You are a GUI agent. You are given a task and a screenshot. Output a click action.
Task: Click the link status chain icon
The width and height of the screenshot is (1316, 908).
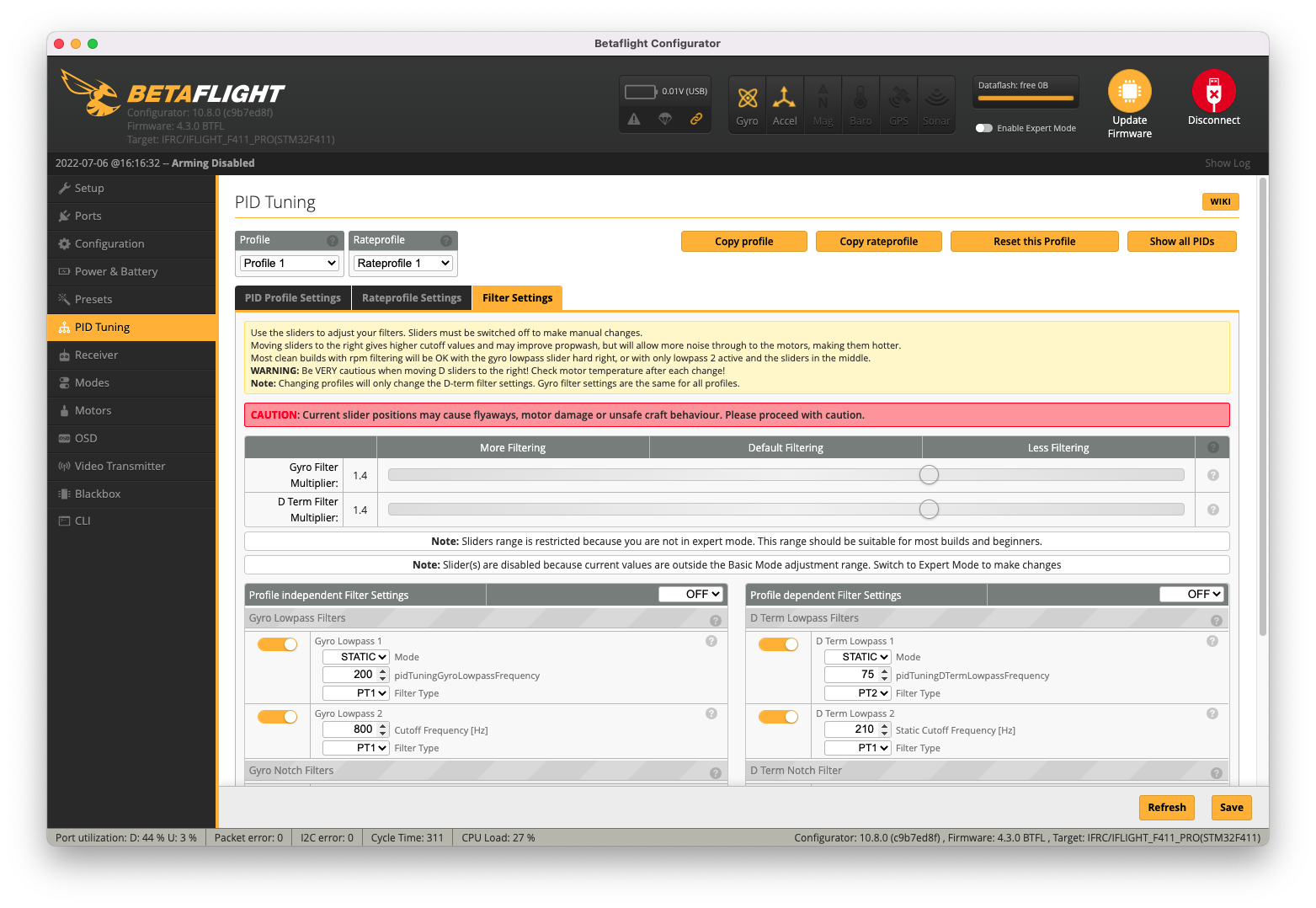(x=696, y=120)
